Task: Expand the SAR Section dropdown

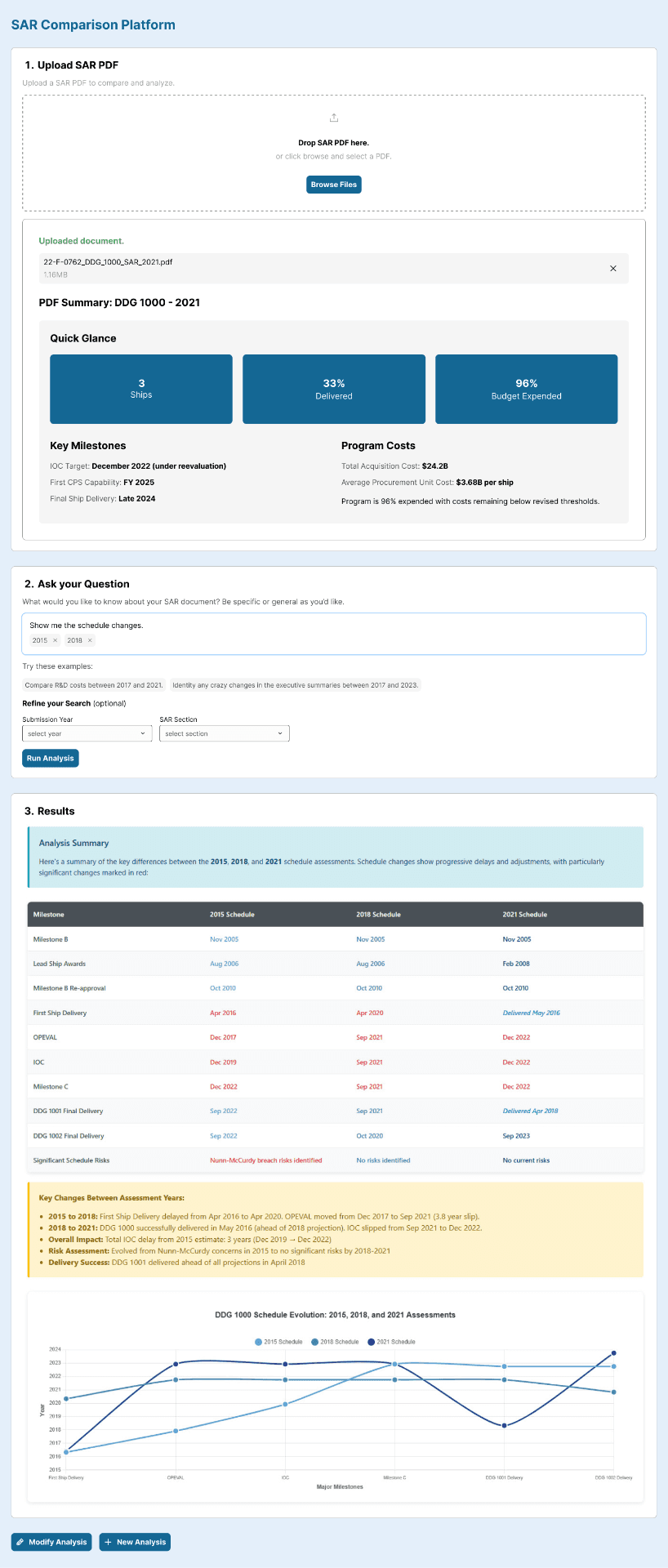Action: pos(224,733)
